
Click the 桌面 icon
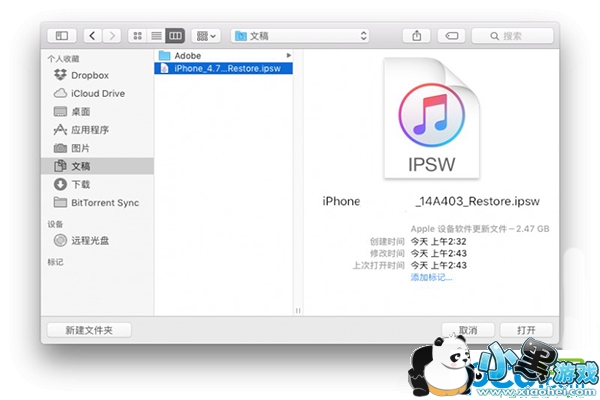[x=60, y=111]
